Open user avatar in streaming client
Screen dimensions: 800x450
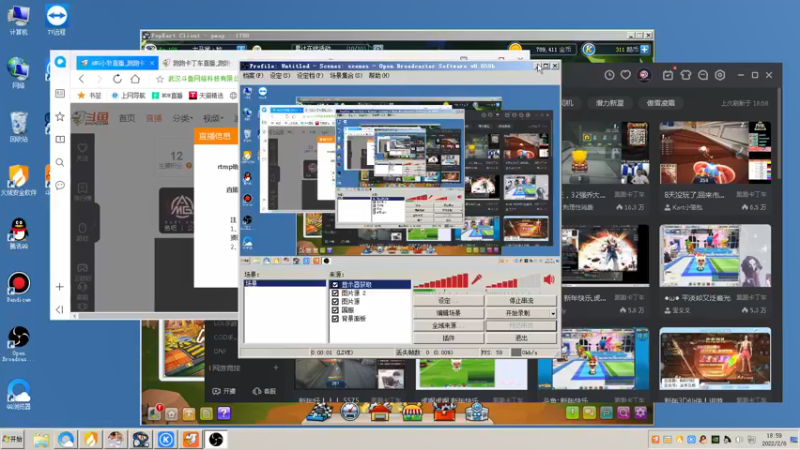[644, 75]
